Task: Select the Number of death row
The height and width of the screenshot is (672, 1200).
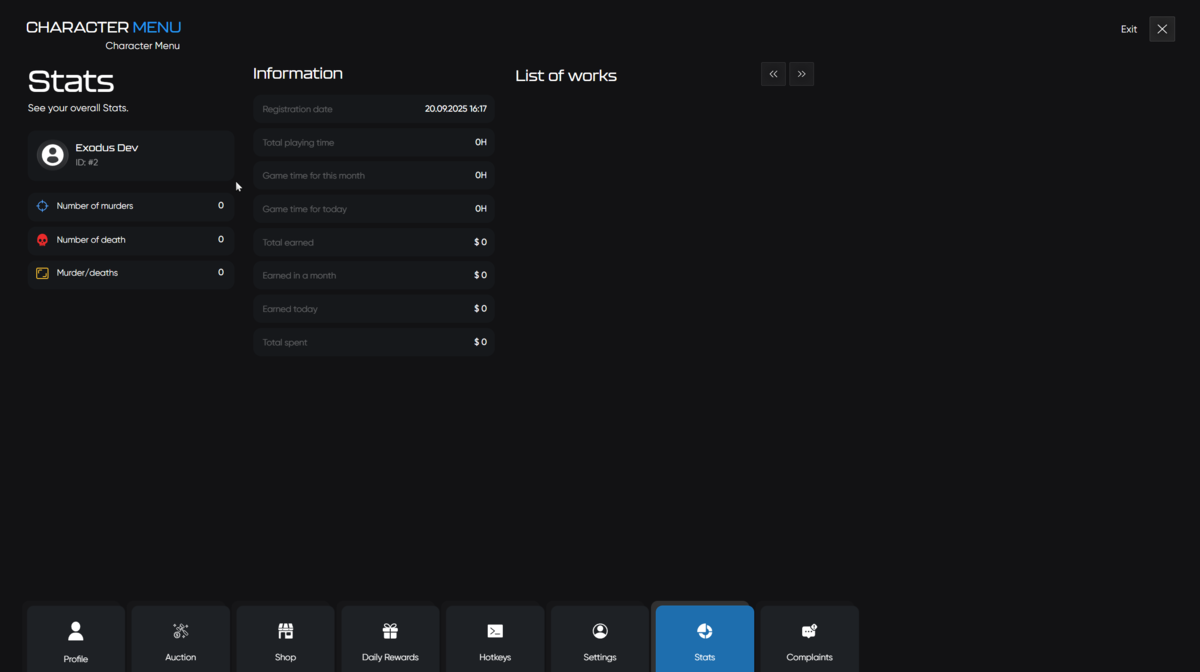Action: click(131, 240)
